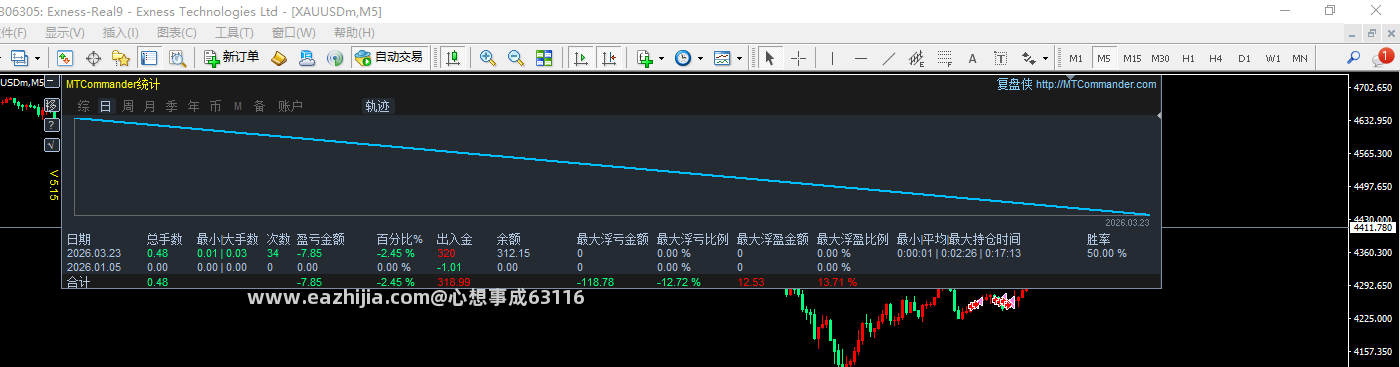This screenshot has height=367, width=1400.
Task: Click the 移 move panel button
Action: coord(52,106)
